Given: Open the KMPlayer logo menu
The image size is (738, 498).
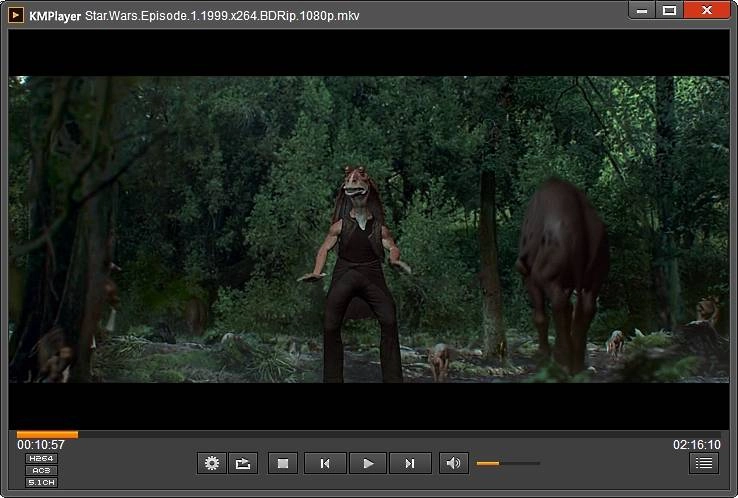Looking at the screenshot, I should click(x=16, y=15).
